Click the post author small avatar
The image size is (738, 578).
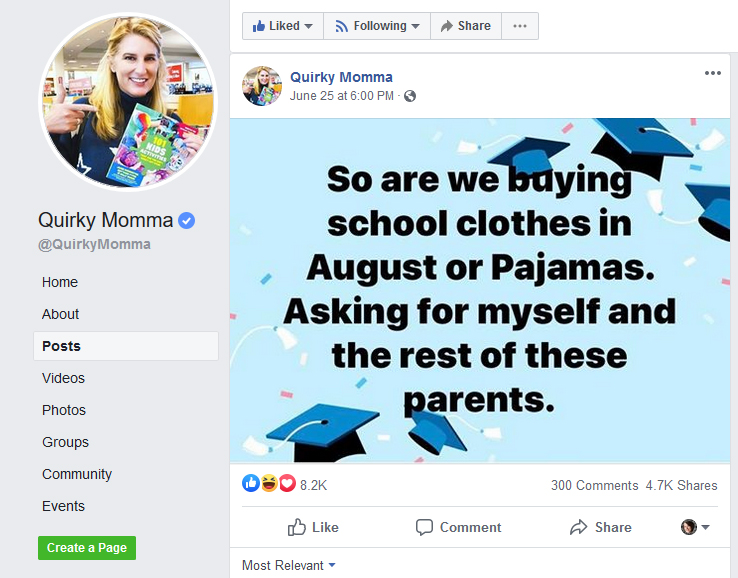[x=262, y=86]
